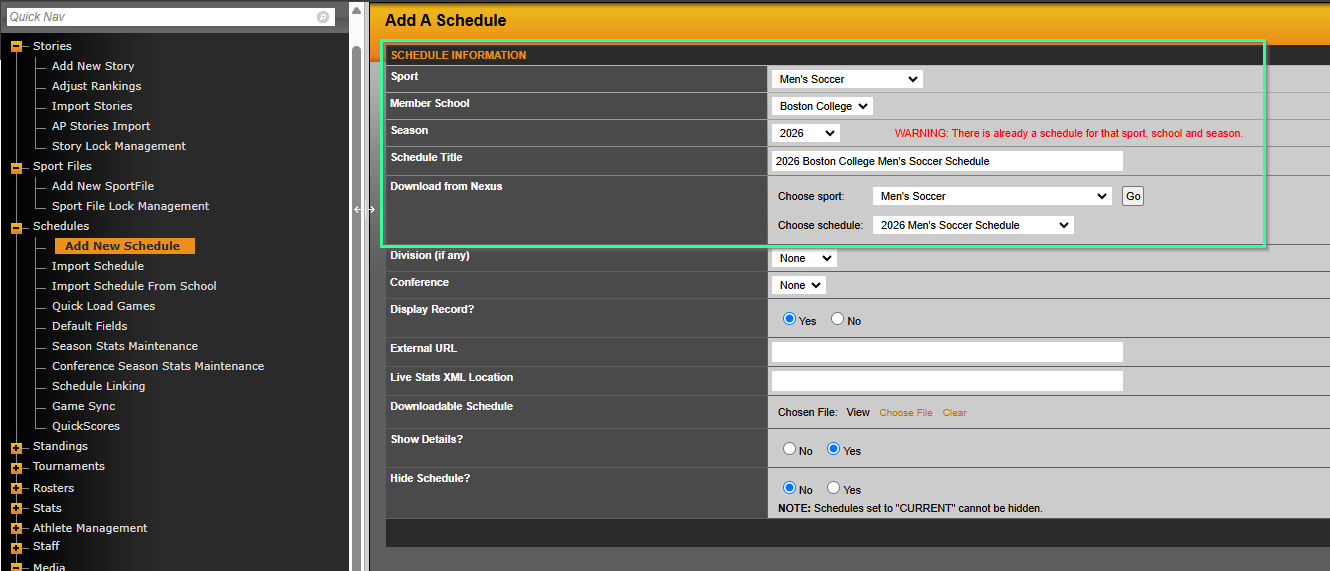Click the Live Stats XML Location field

pos(947,381)
